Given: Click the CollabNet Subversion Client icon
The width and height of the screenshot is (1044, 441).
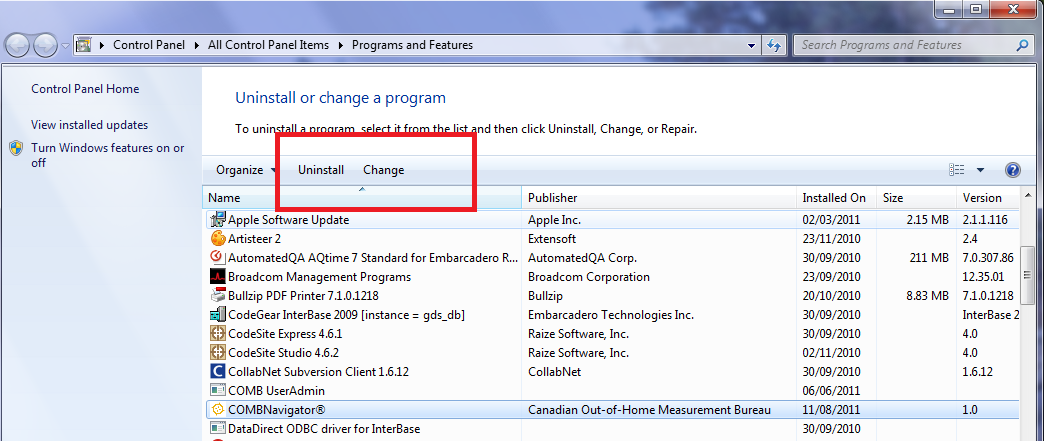Looking at the screenshot, I should (217, 372).
